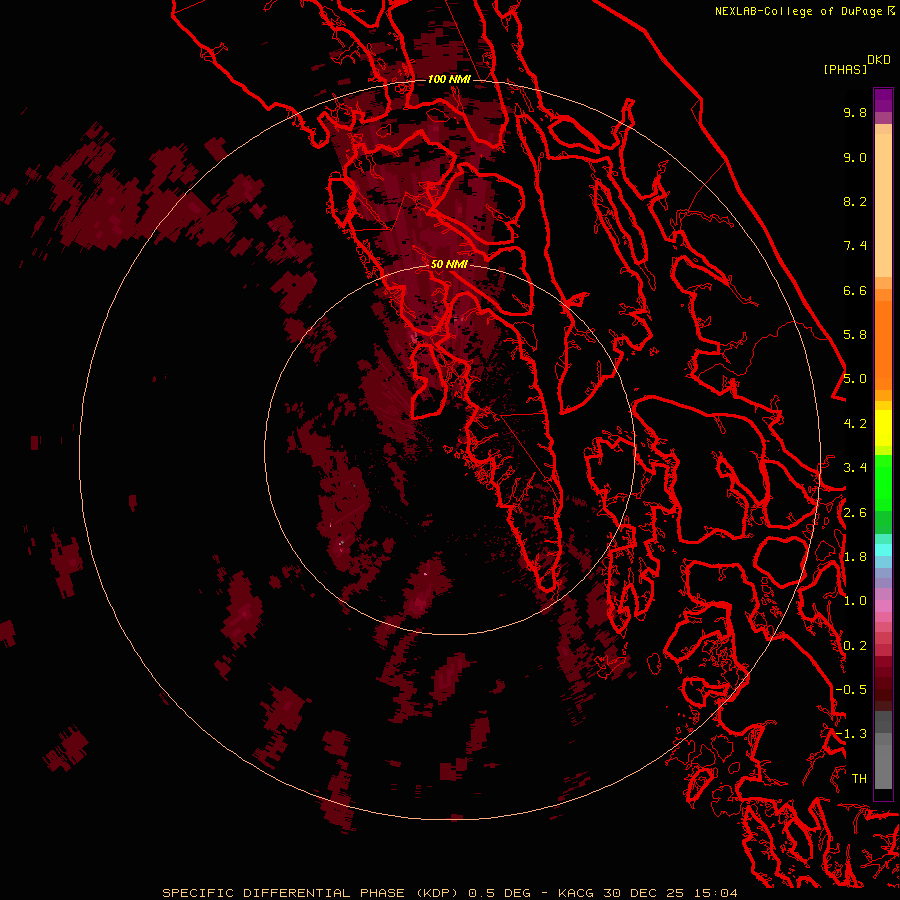
Task: Click the bright green segment of the color bar
Action: point(883,482)
